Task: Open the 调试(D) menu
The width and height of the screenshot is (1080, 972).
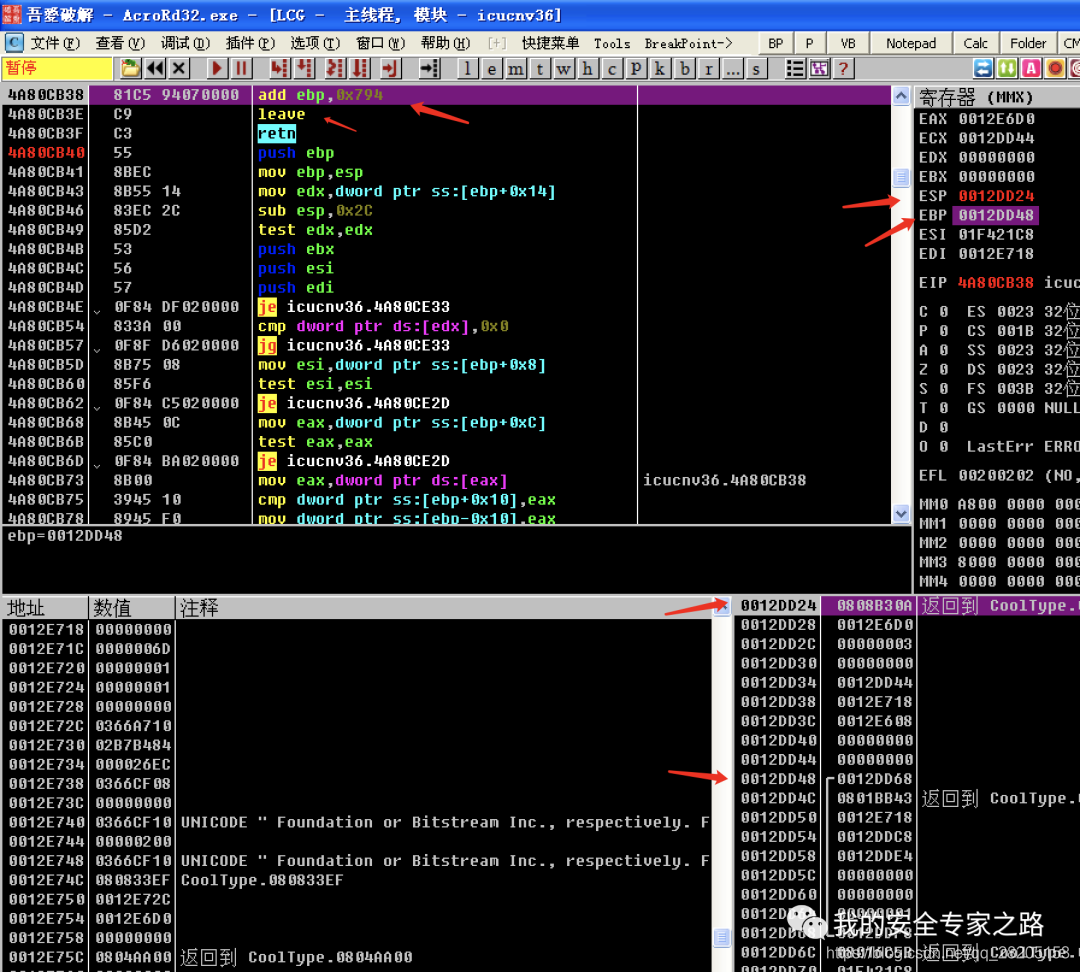Action: (x=185, y=43)
